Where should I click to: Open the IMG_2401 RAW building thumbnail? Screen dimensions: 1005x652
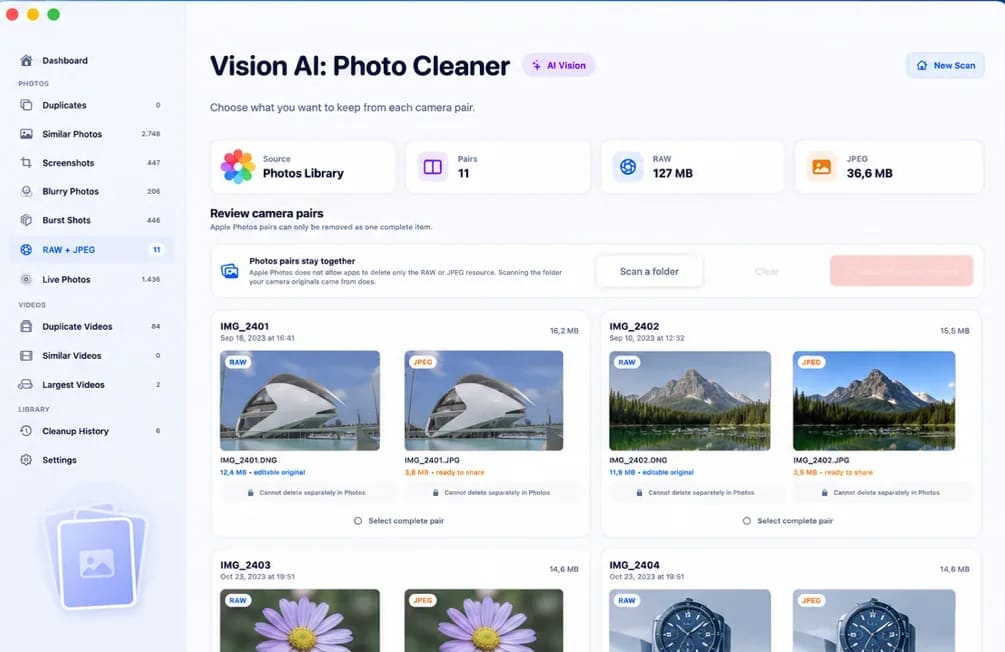(x=300, y=400)
